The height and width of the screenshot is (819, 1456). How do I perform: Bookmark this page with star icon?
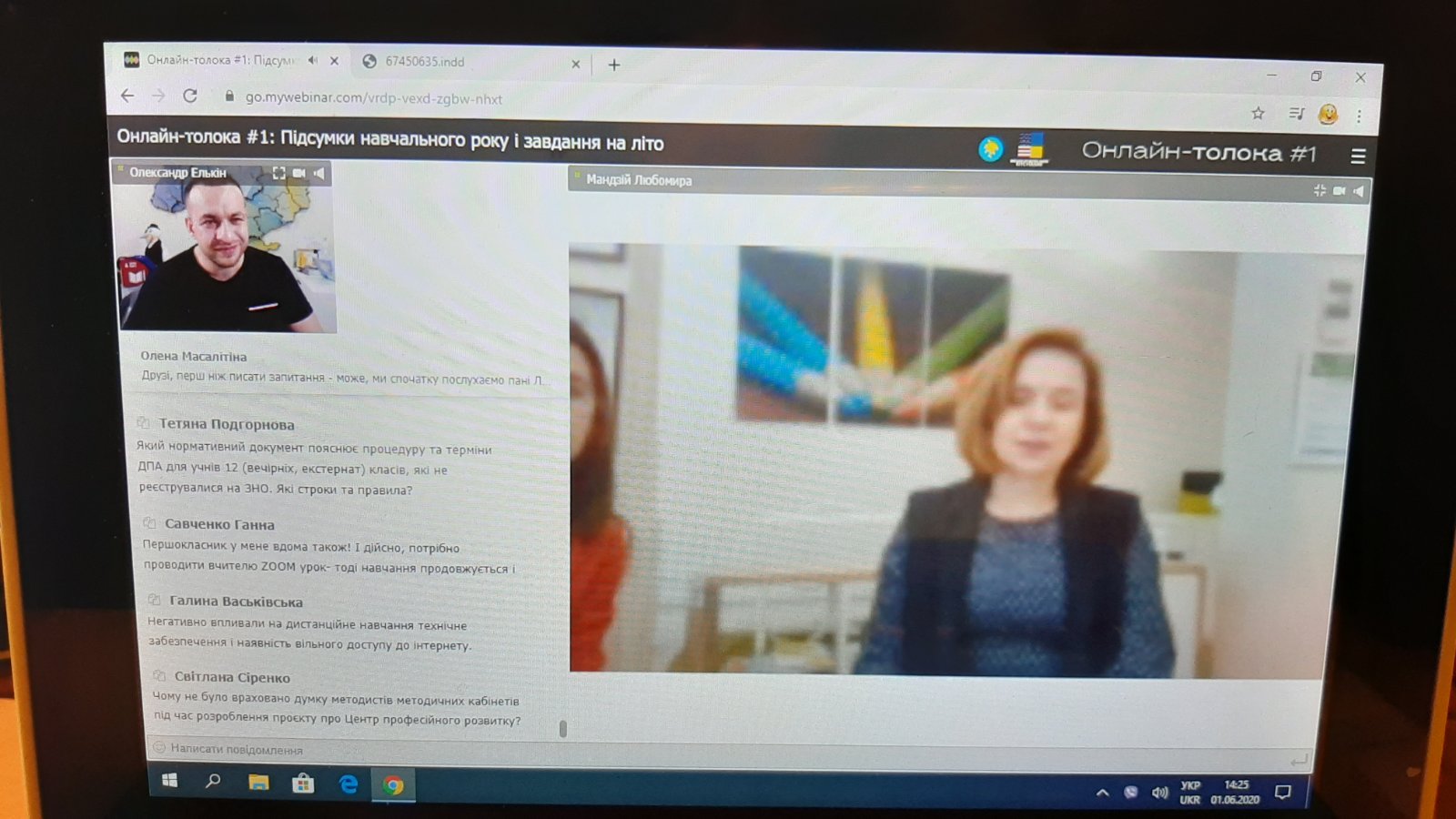tap(1258, 113)
